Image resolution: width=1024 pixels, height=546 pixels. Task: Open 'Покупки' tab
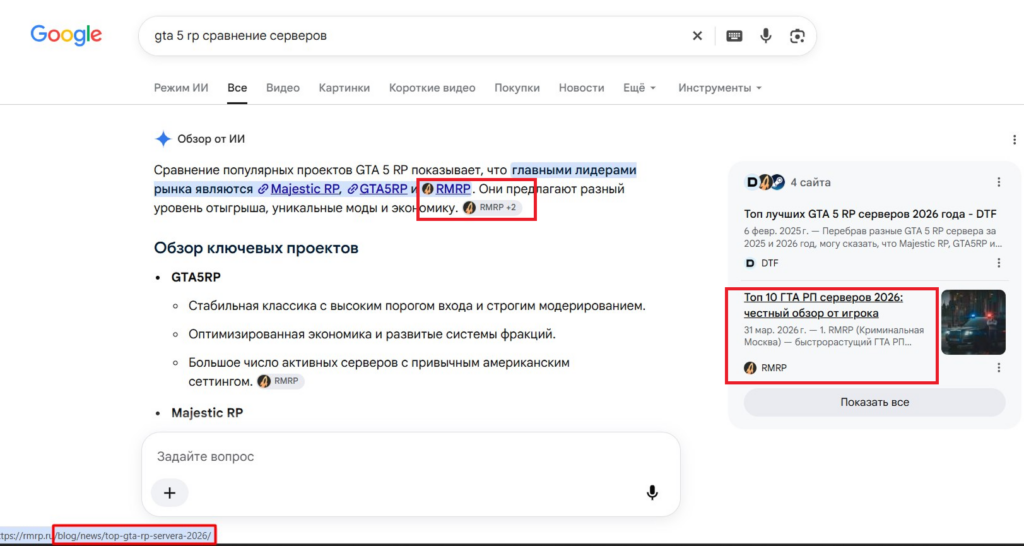[517, 88]
